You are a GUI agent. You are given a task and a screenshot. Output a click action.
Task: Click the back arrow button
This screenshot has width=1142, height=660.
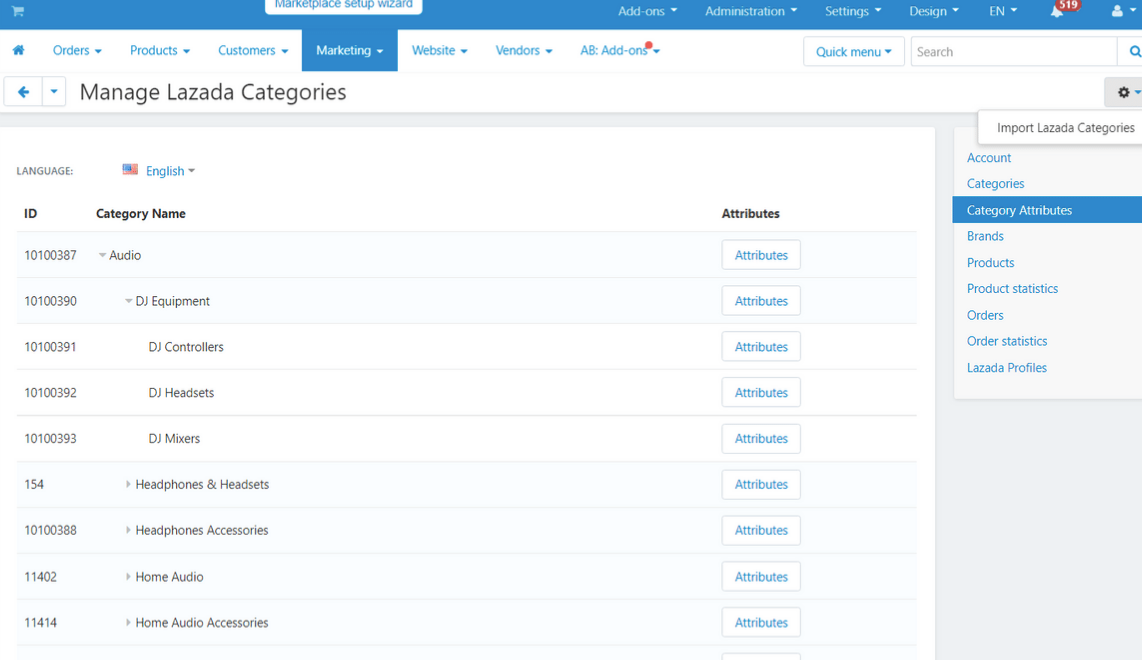tap(23, 92)
